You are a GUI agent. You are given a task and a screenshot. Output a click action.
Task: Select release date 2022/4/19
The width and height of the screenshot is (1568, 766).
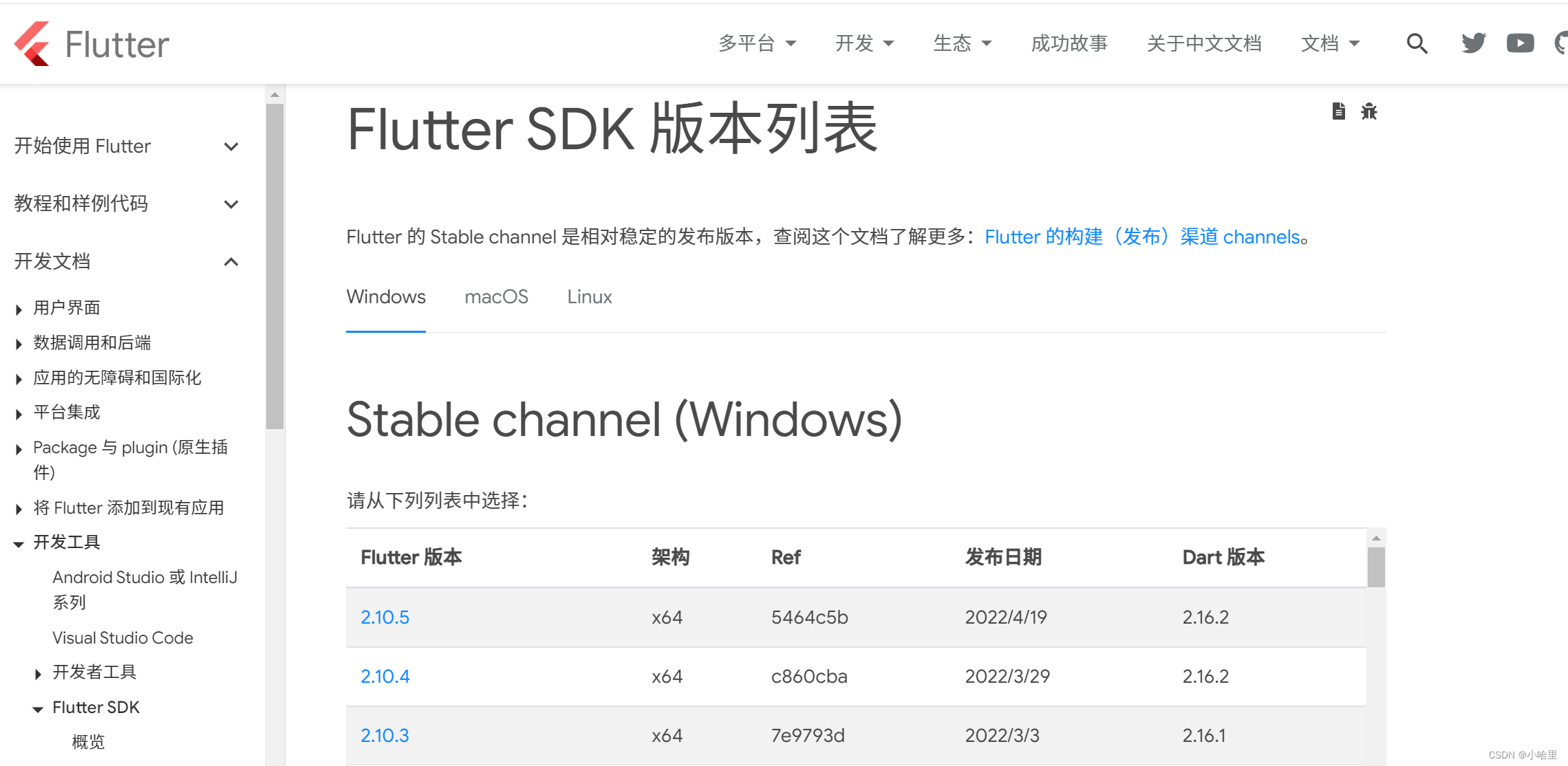[1006, 617]
